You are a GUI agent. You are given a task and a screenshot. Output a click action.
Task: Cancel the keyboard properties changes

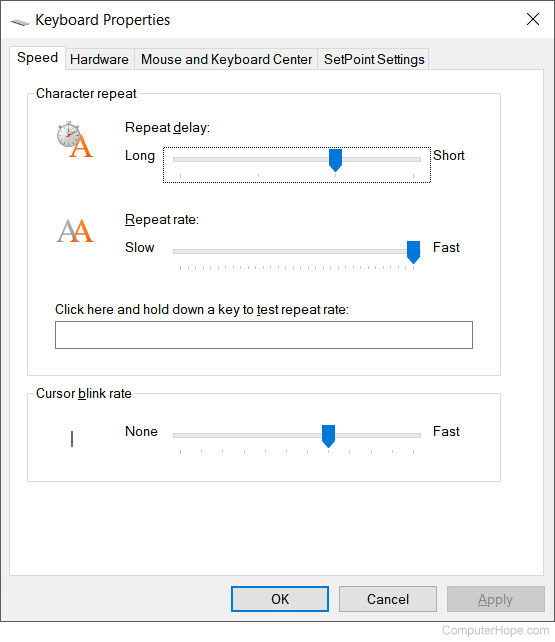point(388,599)
